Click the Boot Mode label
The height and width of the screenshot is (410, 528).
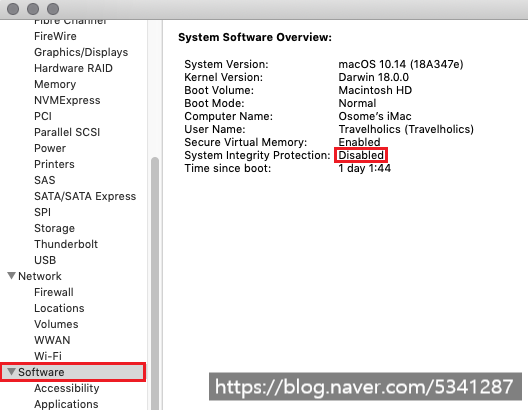(214, 103)
